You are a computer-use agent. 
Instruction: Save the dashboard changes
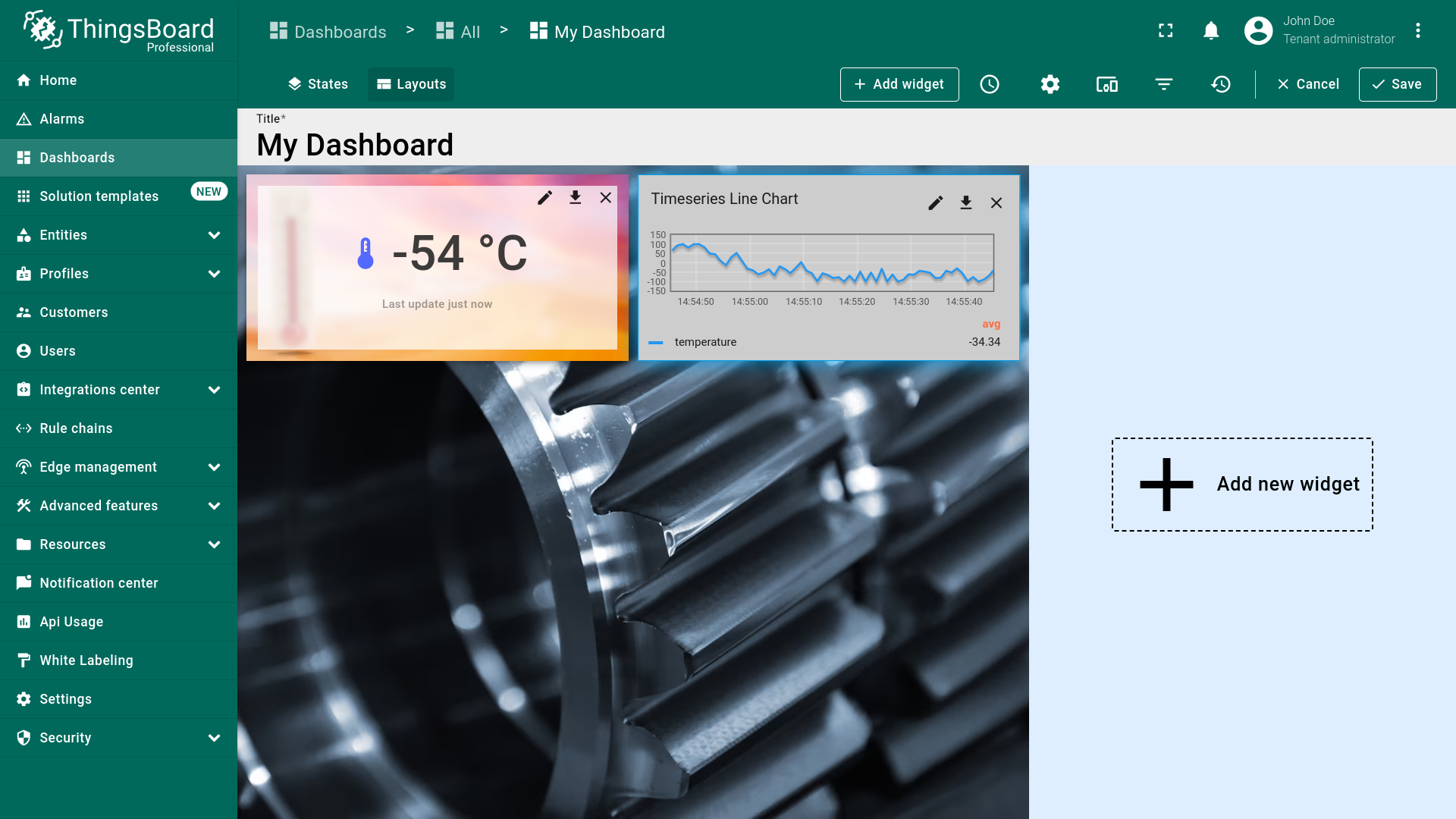point(1398,84)
